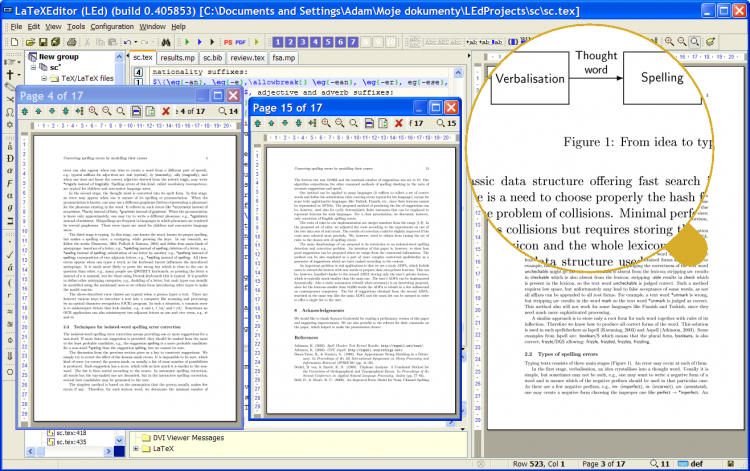
Task: Toggle fit-page view in Page 15 window
Action: click(x=383, y=123)
